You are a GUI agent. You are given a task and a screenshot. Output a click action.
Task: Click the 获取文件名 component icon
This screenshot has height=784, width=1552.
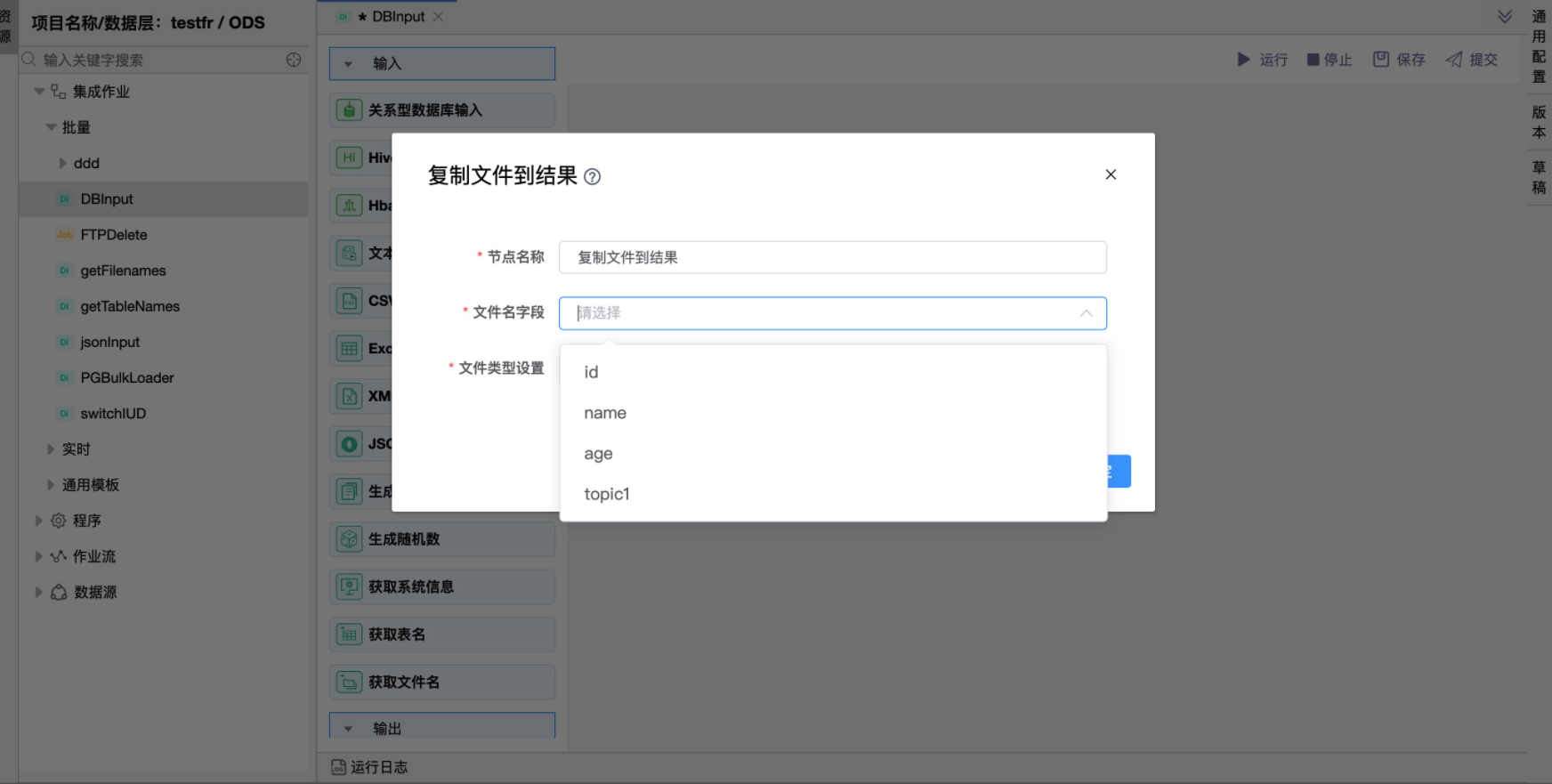[x=349, y=683]
